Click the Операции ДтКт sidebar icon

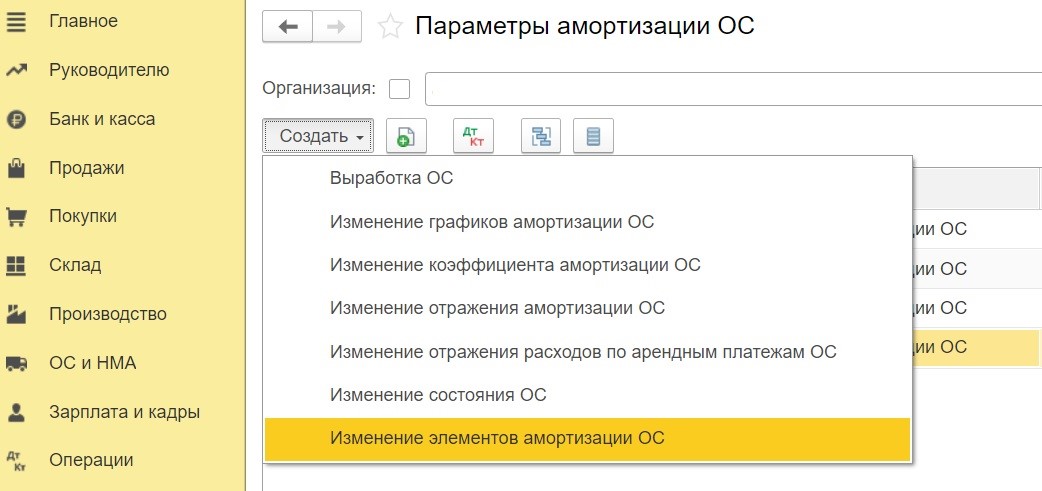(x=15, y=461)
